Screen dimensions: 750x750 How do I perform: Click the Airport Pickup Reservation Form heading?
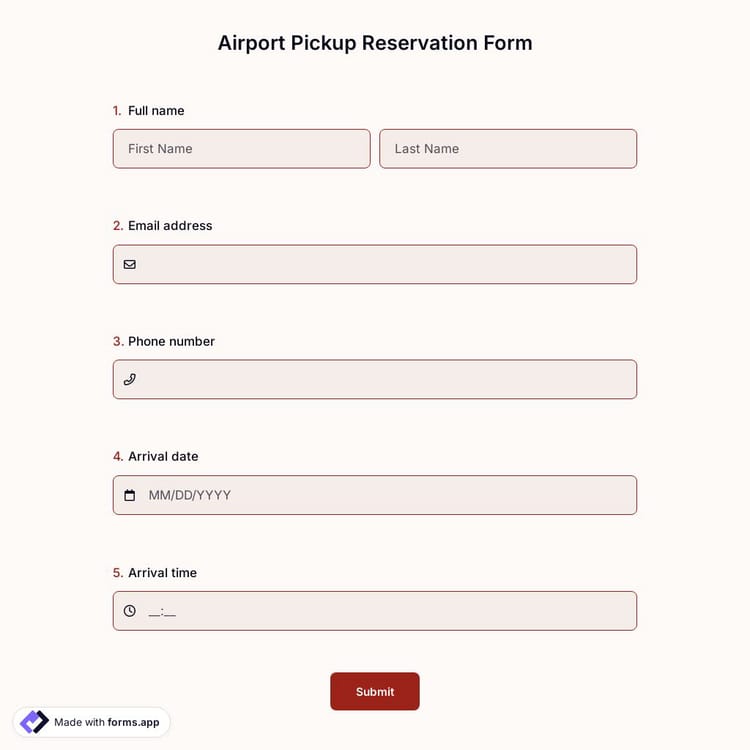pos(375,43)
